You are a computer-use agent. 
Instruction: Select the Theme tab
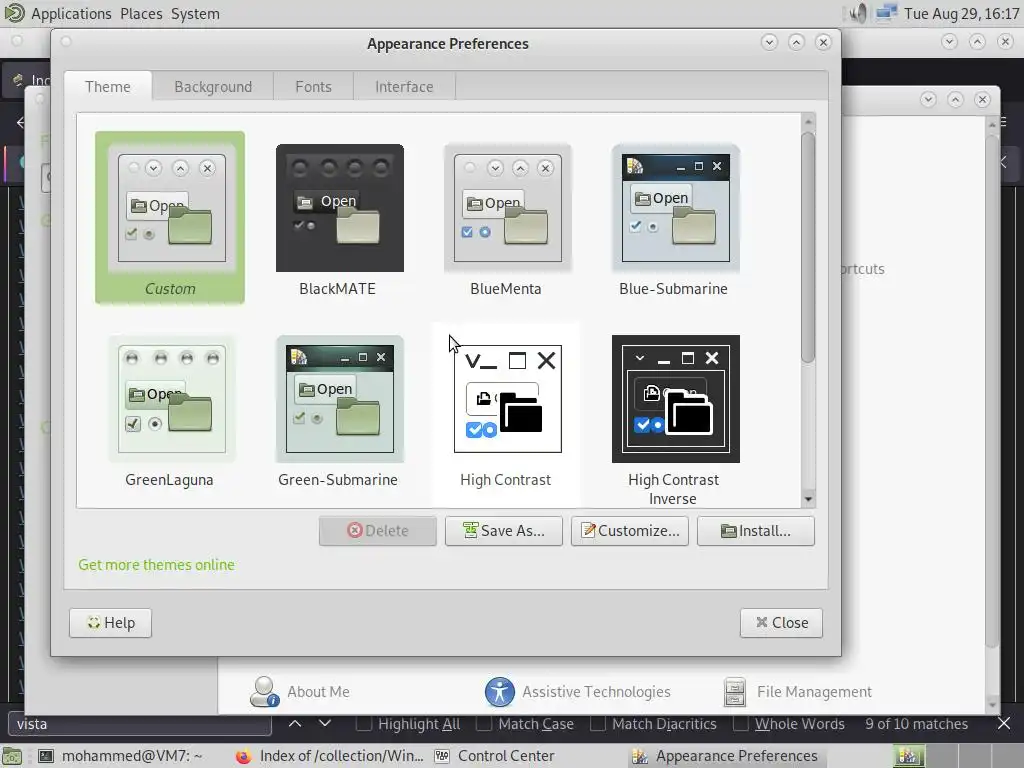pyautogui.click(x=108, y=87)
